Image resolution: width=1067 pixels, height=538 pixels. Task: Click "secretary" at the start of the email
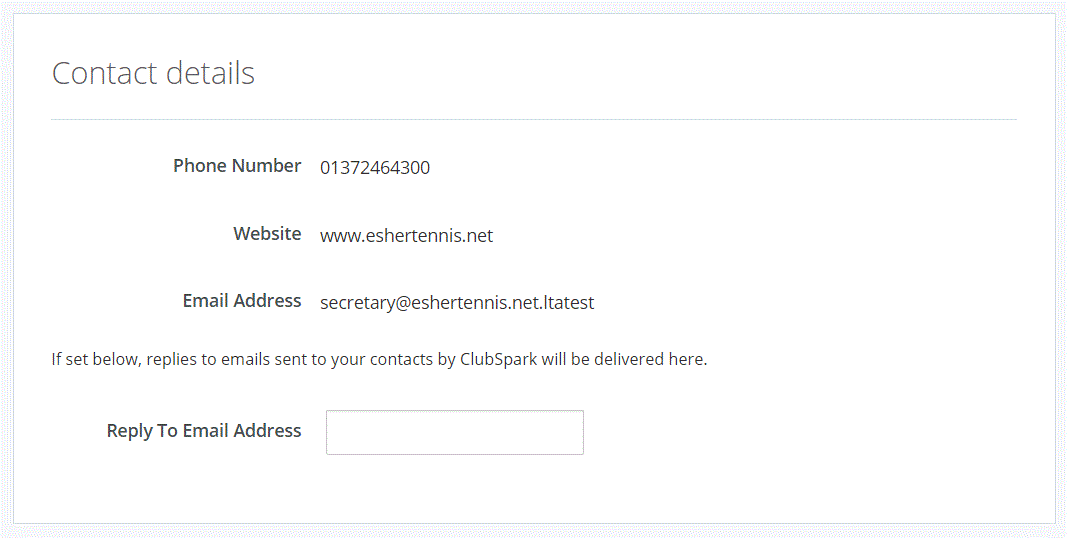click(x=357, y=302)
